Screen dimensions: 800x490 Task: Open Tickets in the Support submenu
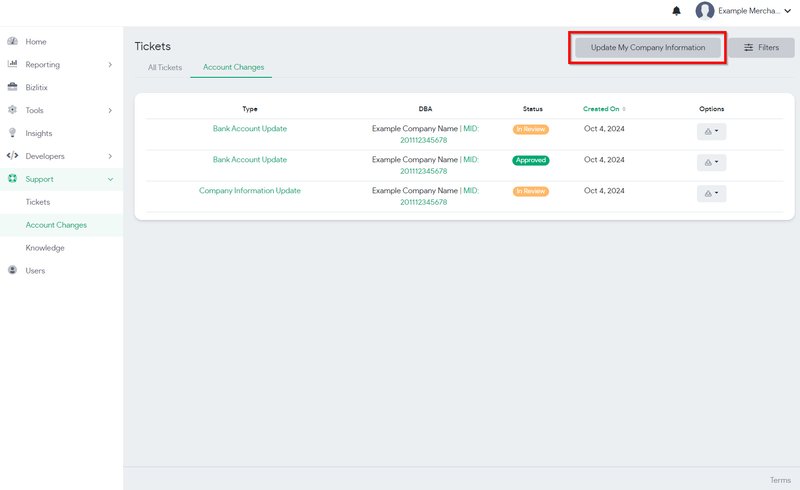[x=38, y=202]
